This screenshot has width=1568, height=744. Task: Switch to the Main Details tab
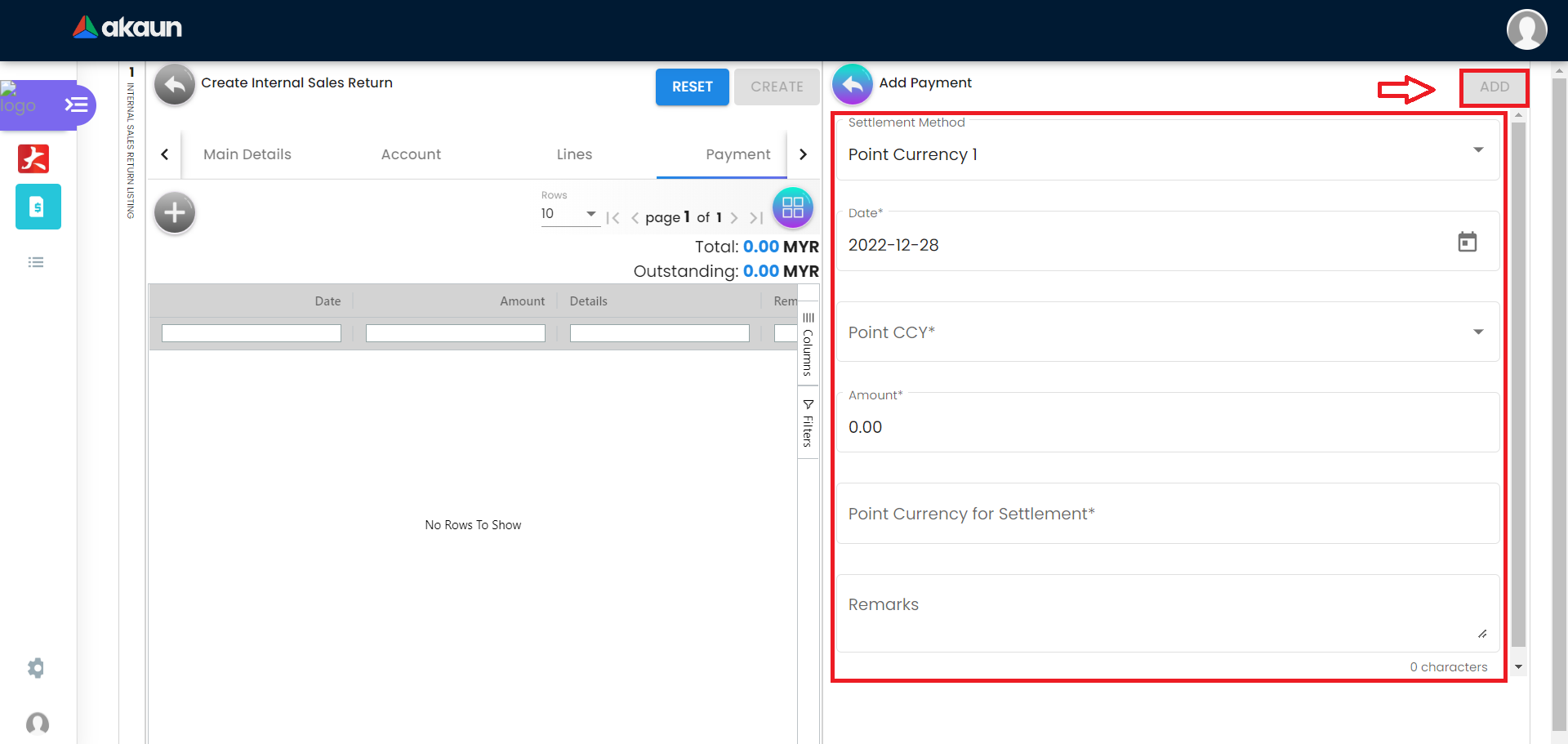(247, 154)
